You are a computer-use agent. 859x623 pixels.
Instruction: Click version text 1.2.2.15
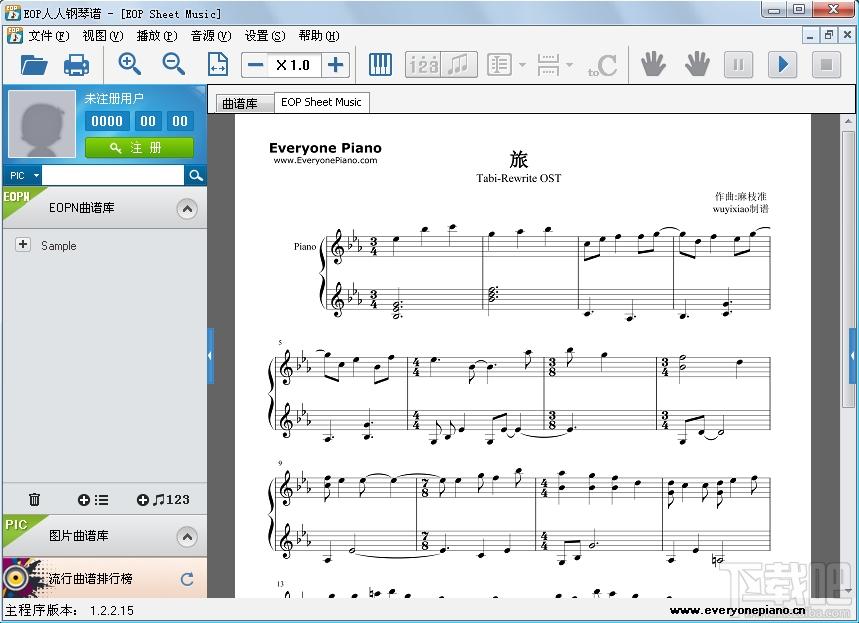(x=112, y=610)
